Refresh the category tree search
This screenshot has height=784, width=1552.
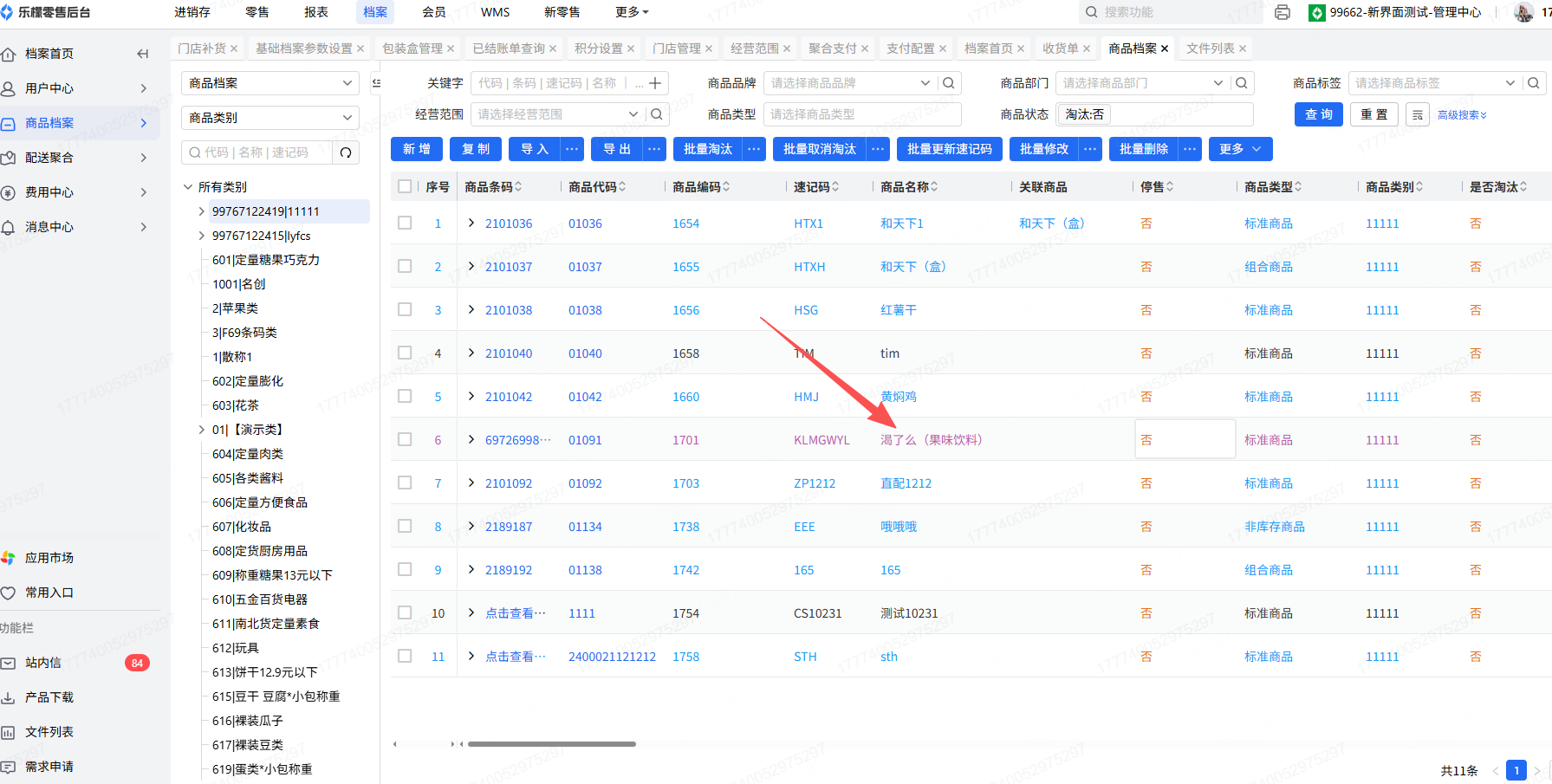[x=346, y=152]
